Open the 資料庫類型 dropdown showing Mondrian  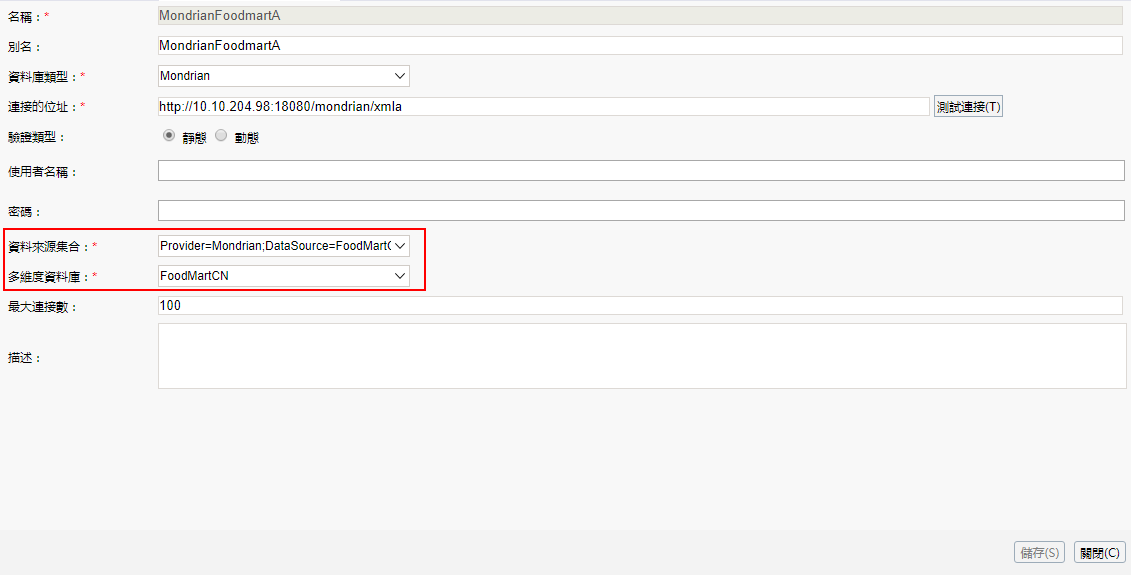[284, 76]
